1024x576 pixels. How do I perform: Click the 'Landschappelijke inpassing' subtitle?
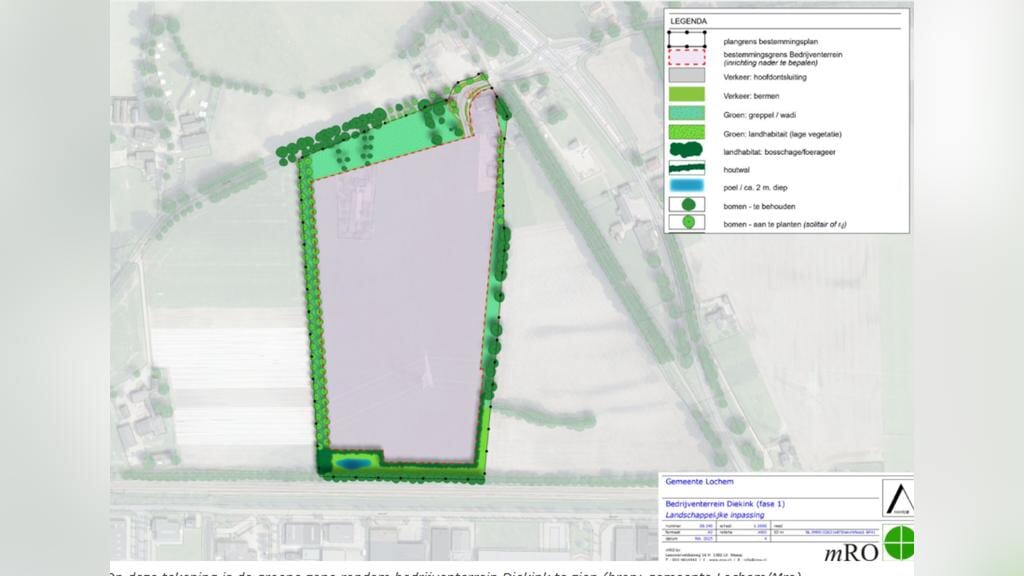pyautogui.click(x=714, y=515)
